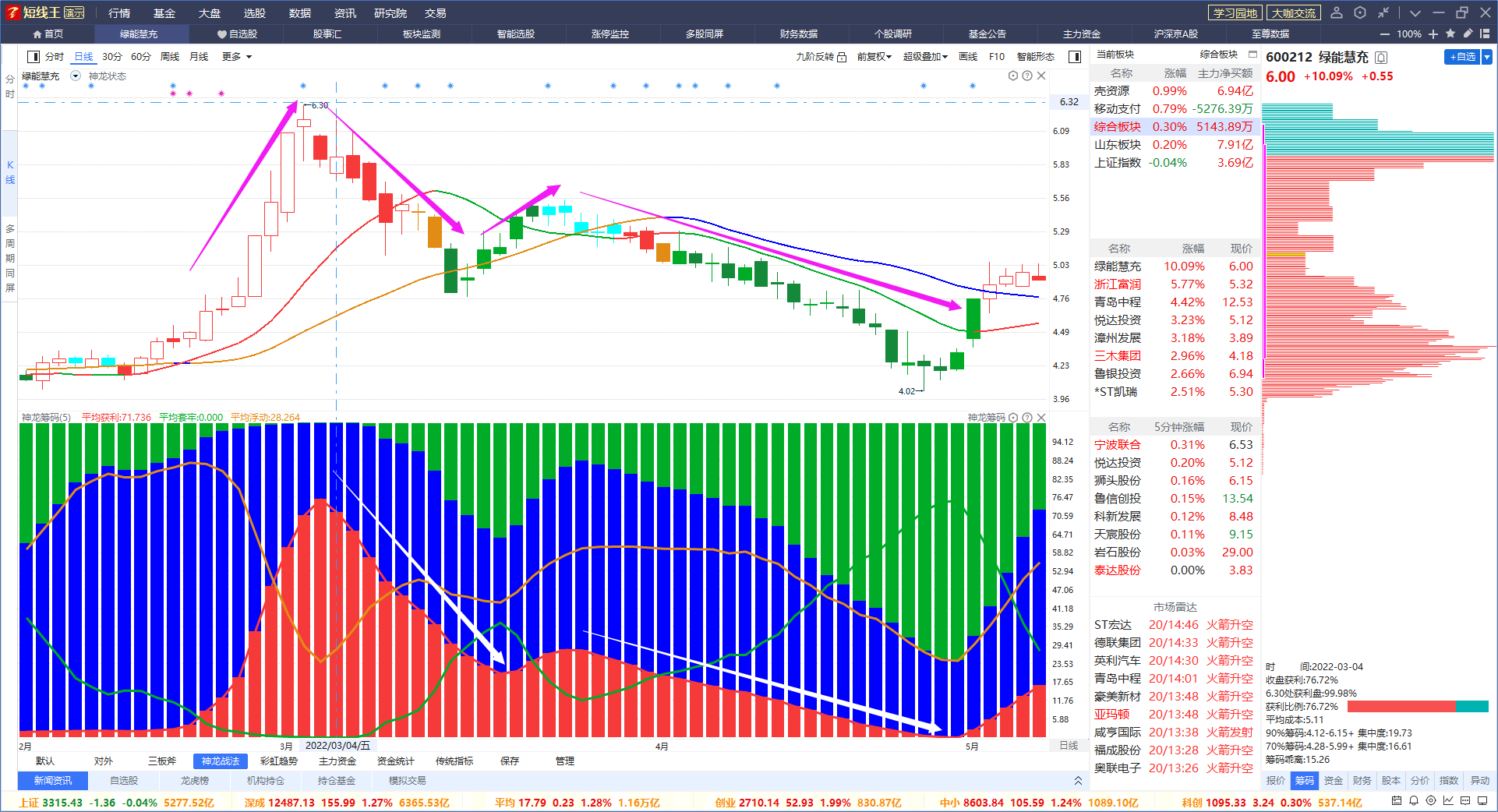
Task: Select the 彩虹趋势 indicator tab
Action: [279, 761]
